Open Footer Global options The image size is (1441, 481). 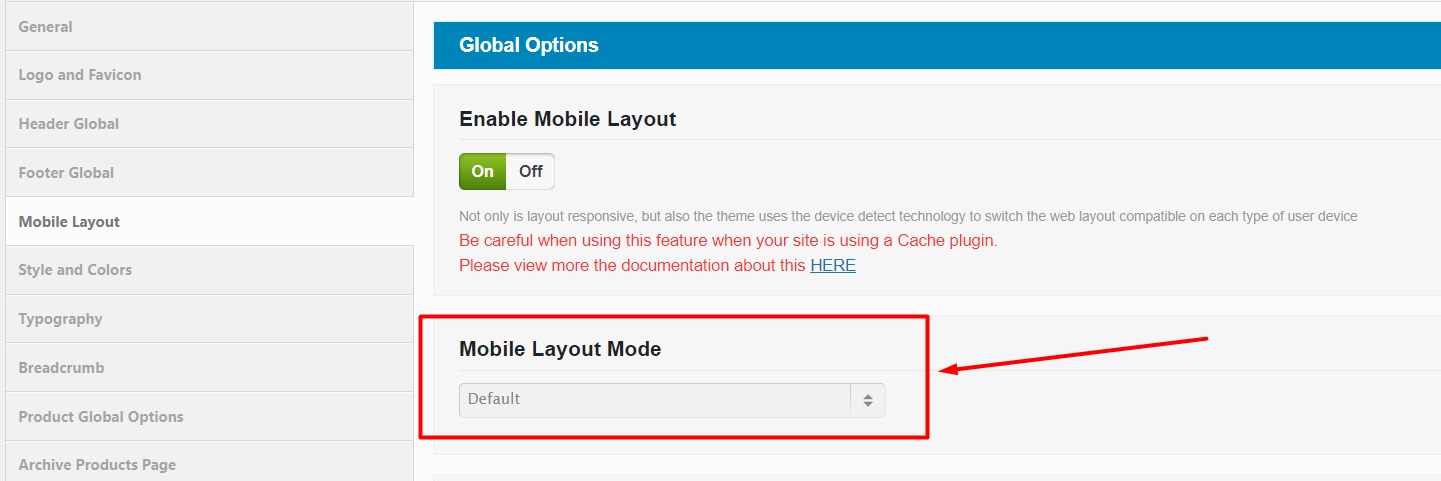click(67, 173)
